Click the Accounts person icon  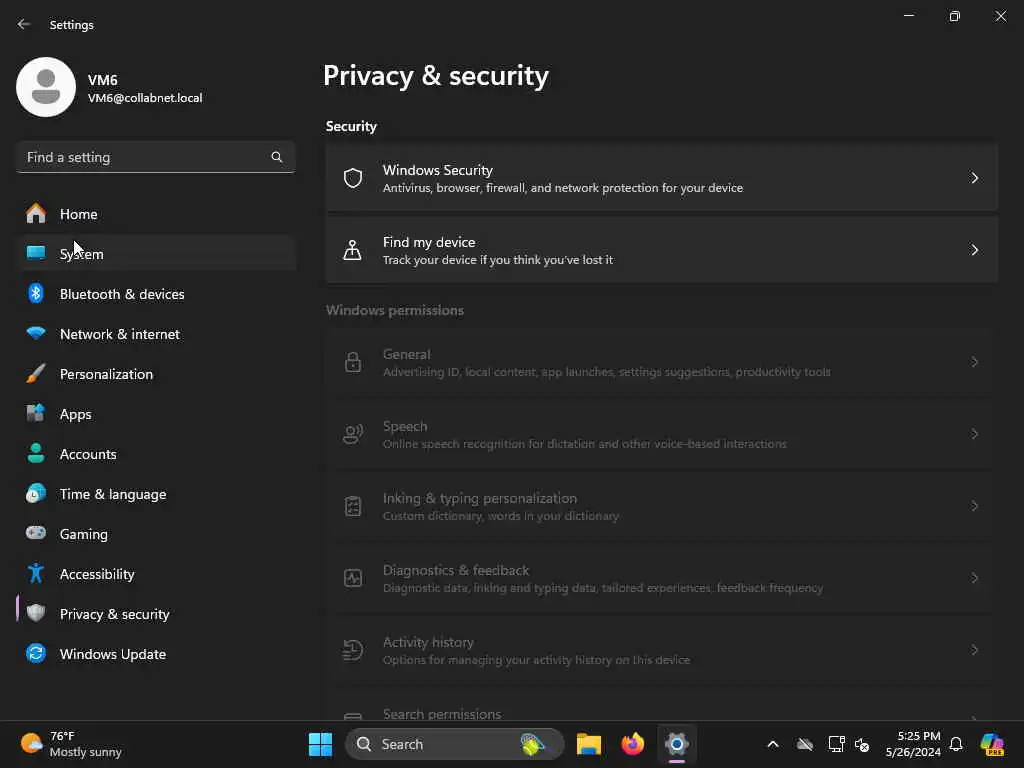point(36,453)
